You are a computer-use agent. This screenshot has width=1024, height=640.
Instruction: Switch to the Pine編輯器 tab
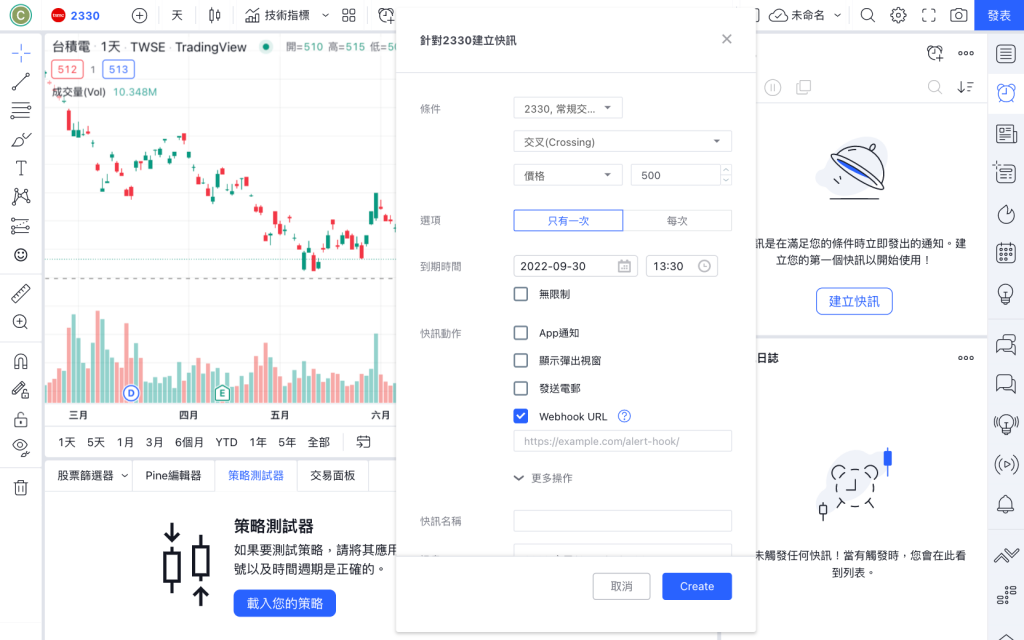[x=173, y=475]
